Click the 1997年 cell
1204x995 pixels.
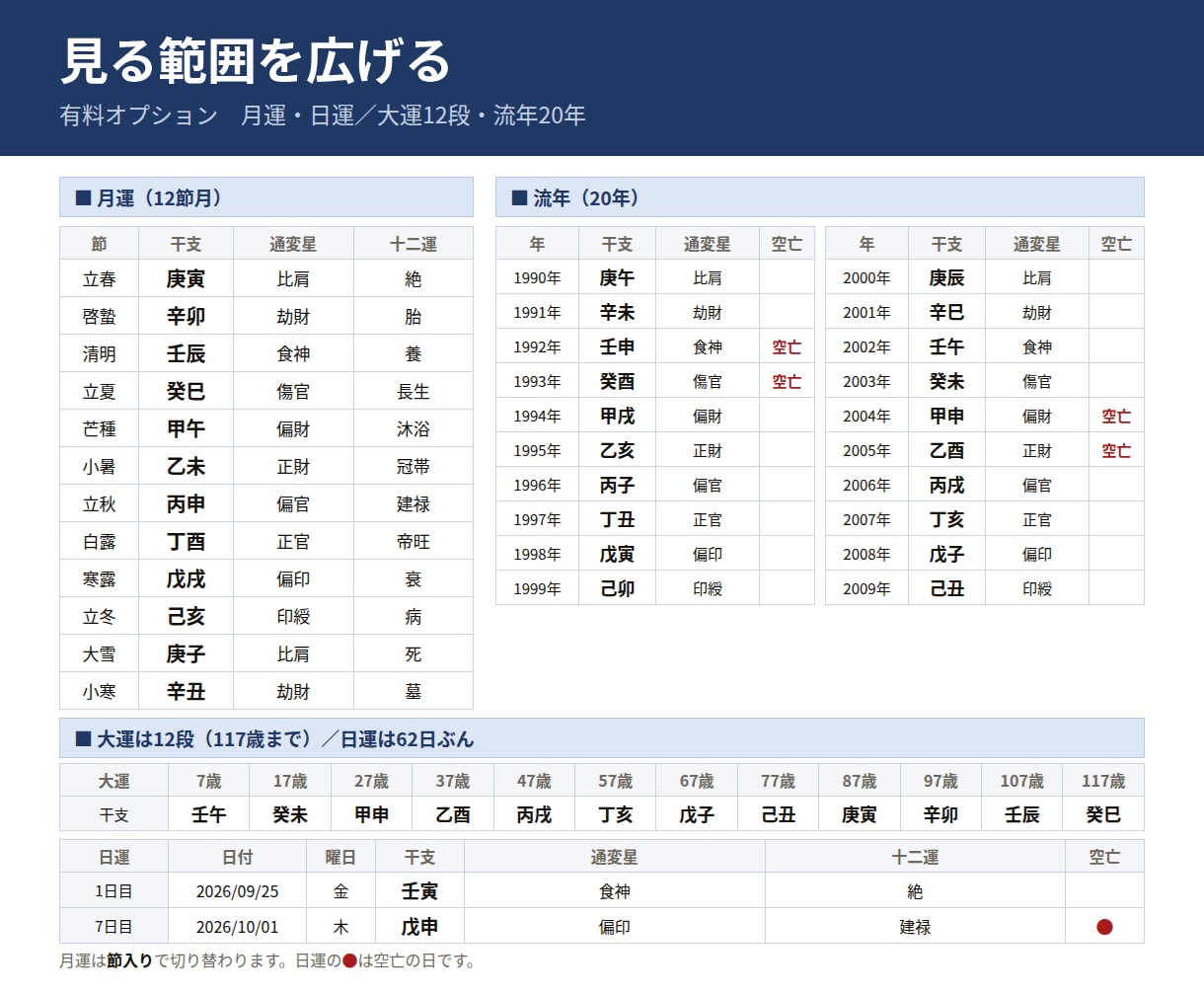tap(537, 520)
